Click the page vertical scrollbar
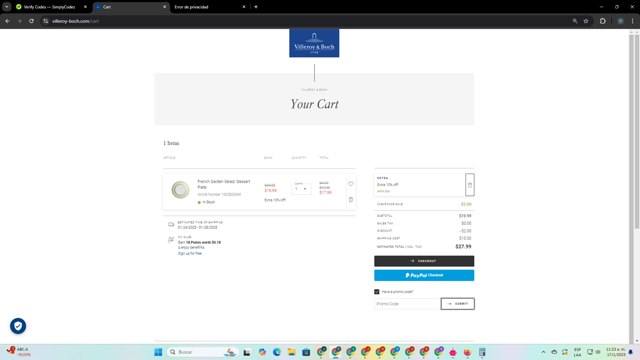This screenshot has height=360, width=640. click(637, 131)
